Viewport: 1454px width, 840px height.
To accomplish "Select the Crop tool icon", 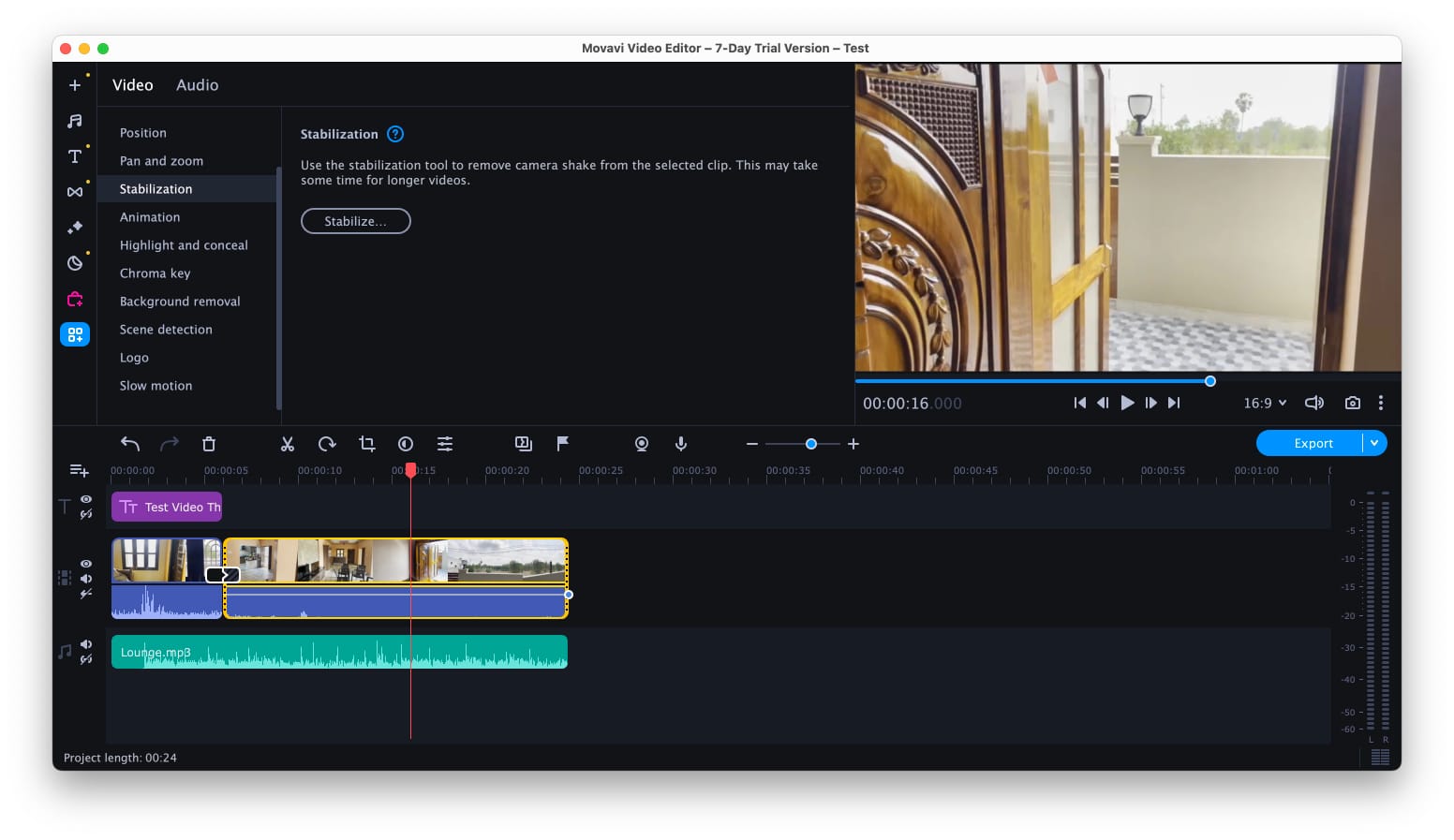I will coord(366,444).
